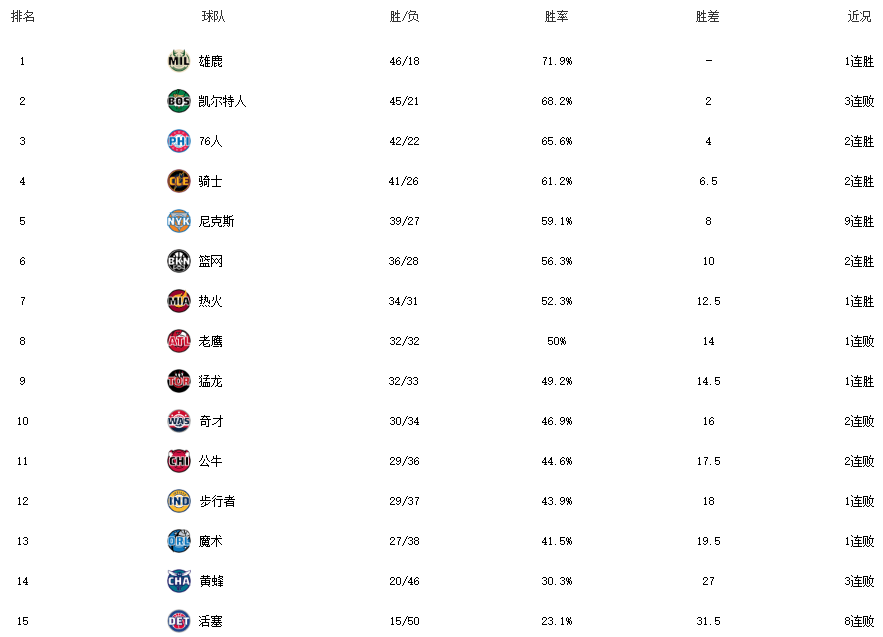
Task: Click the Toronto TOR team logo
Action: point(178,381)
